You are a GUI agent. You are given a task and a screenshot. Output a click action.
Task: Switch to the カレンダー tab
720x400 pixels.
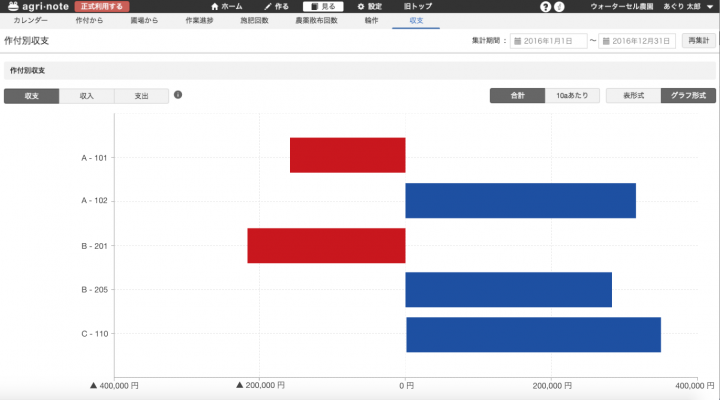point(30,21)
